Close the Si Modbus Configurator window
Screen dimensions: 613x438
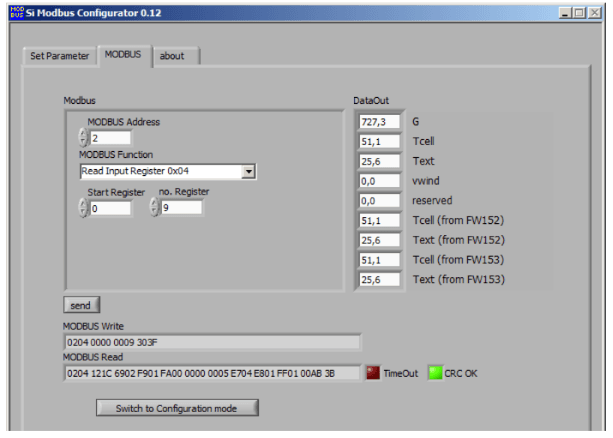pos(595,13)
